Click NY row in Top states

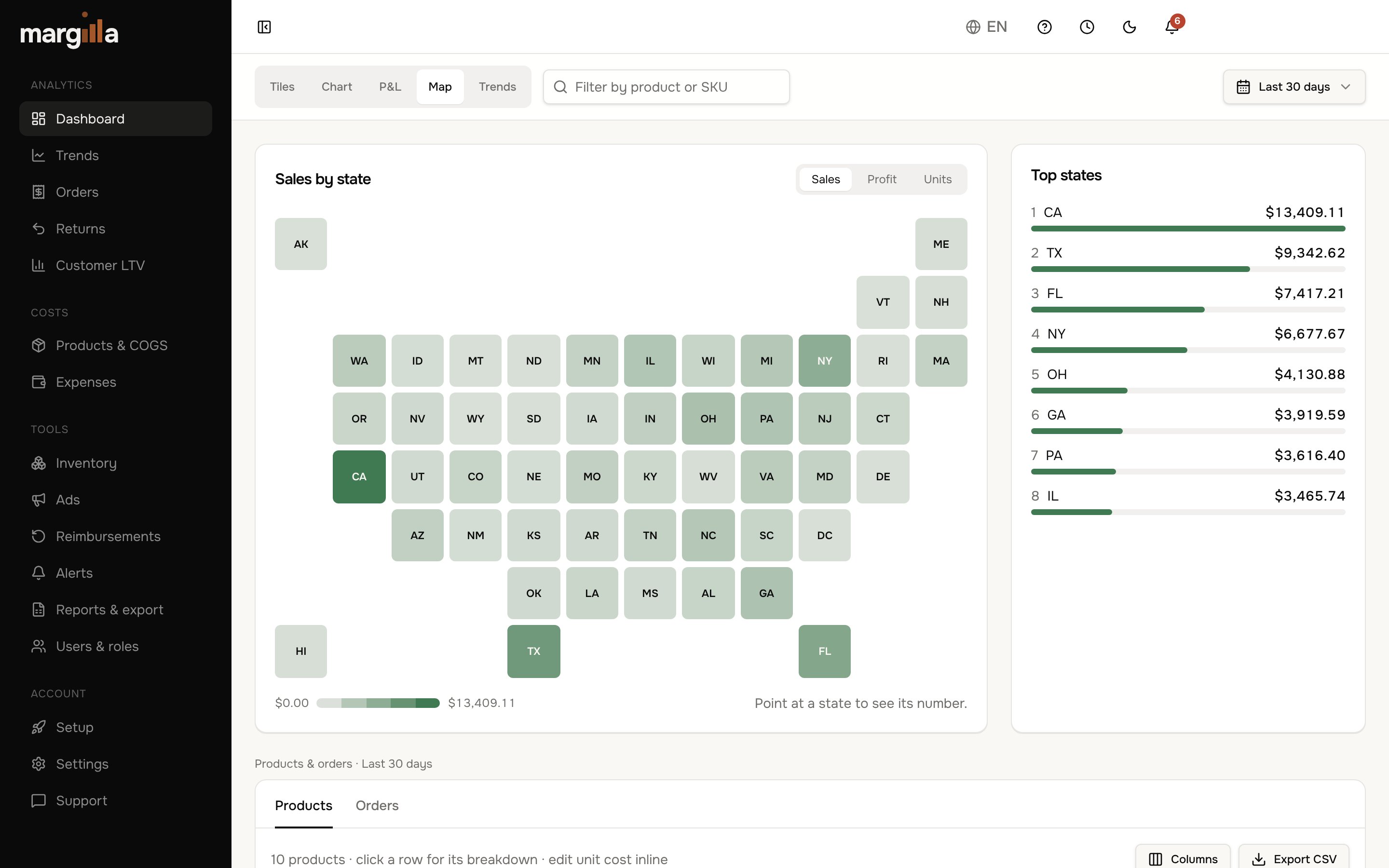click(x=1187, y=339)
